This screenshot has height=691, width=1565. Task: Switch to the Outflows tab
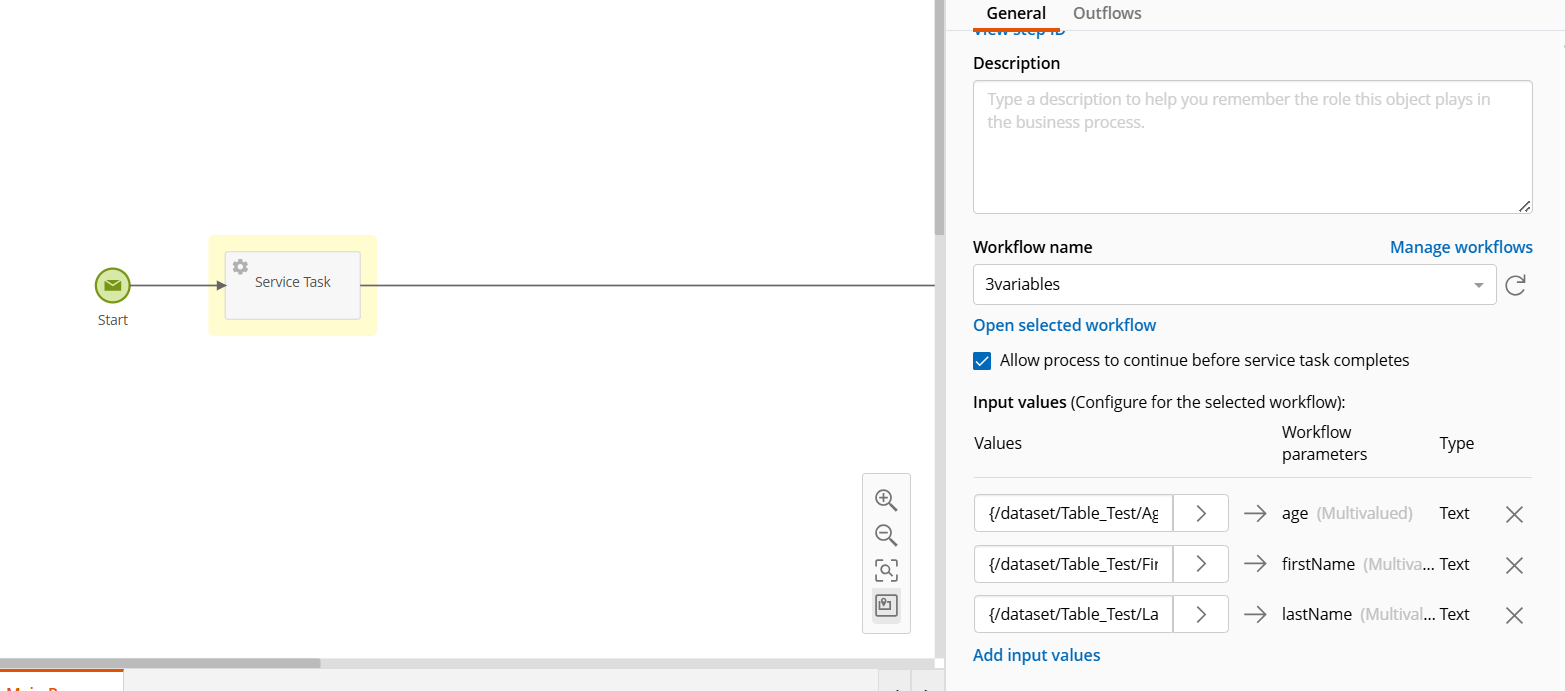point(1107,14)
